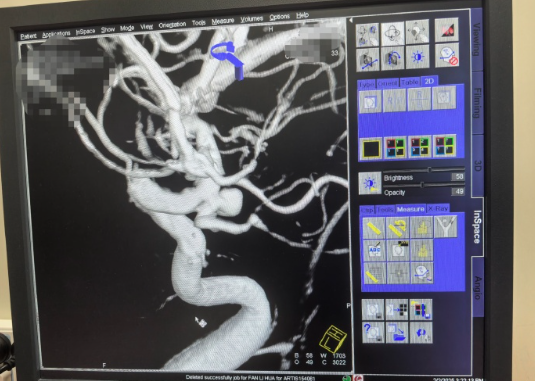Select the first four-quadrant colored layout

pos(395,147)
